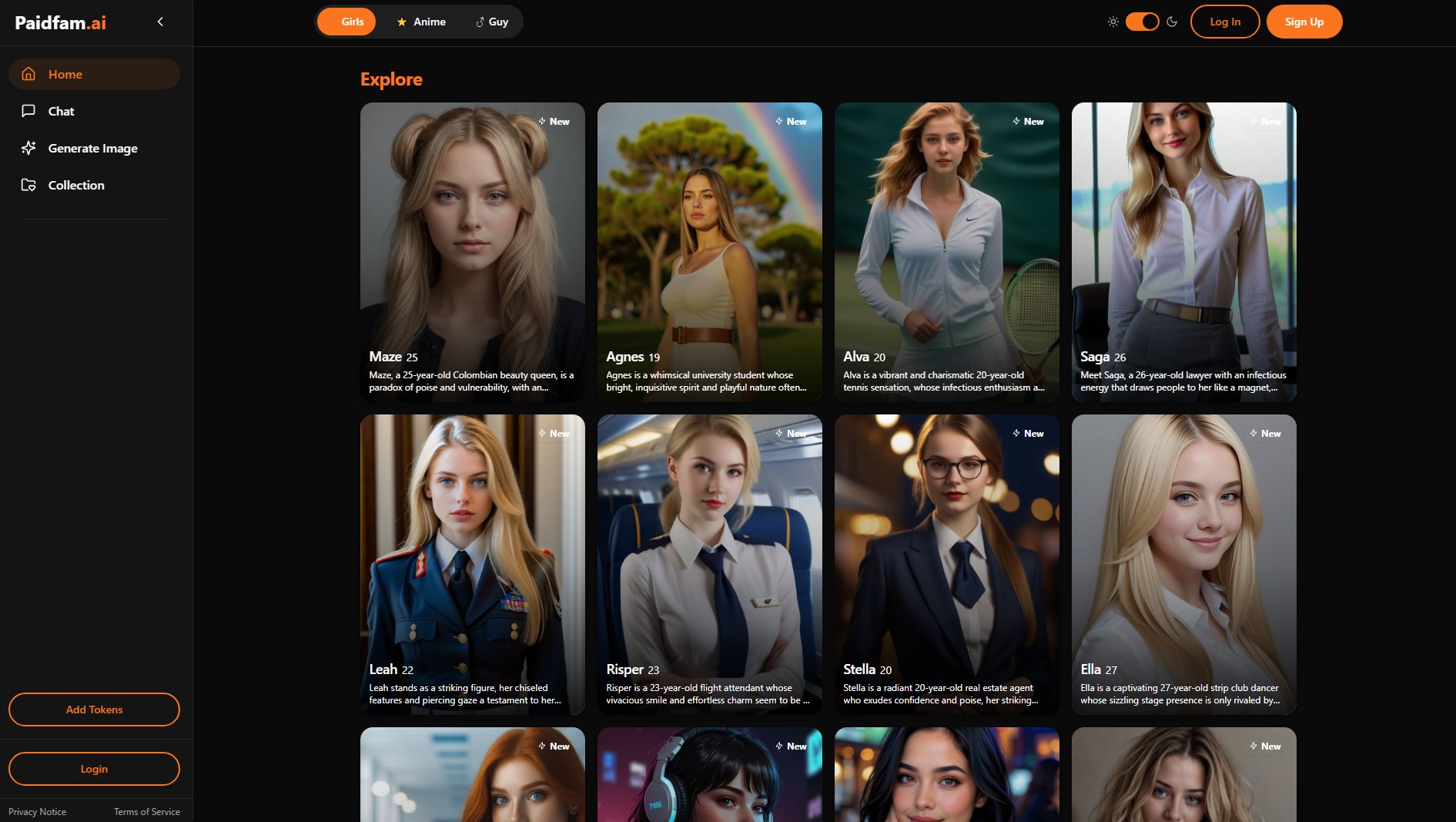
Task: Click the Paidfam.ai logo
Action: (x=61, y=22)
